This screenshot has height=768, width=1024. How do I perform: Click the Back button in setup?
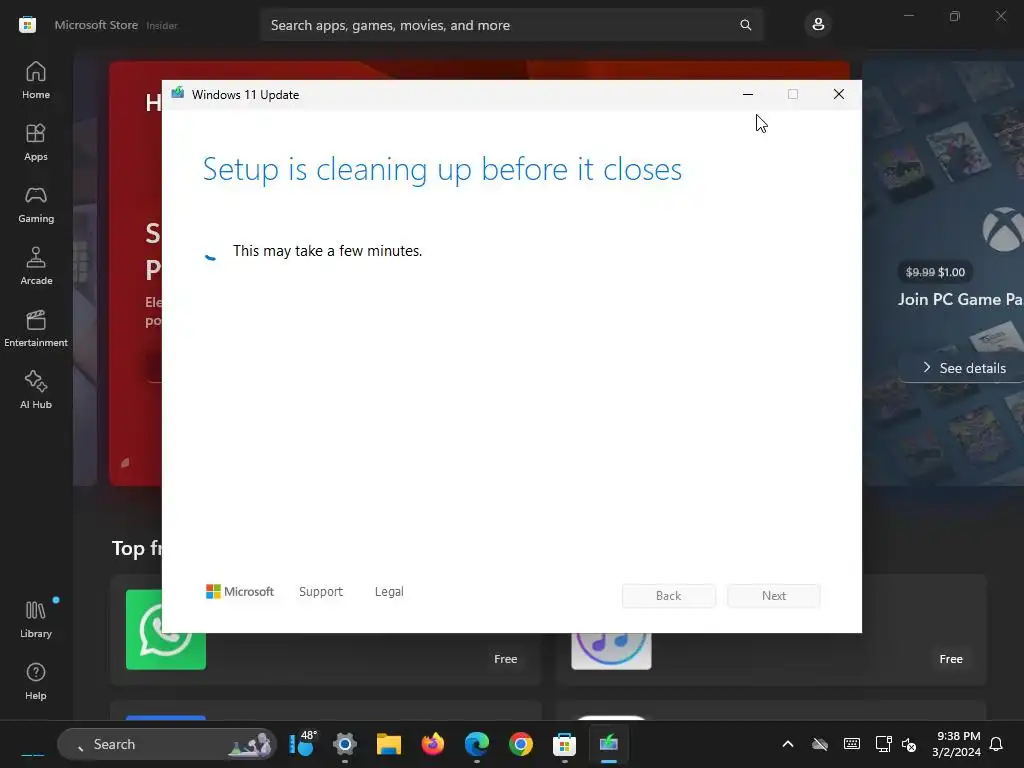669,596
